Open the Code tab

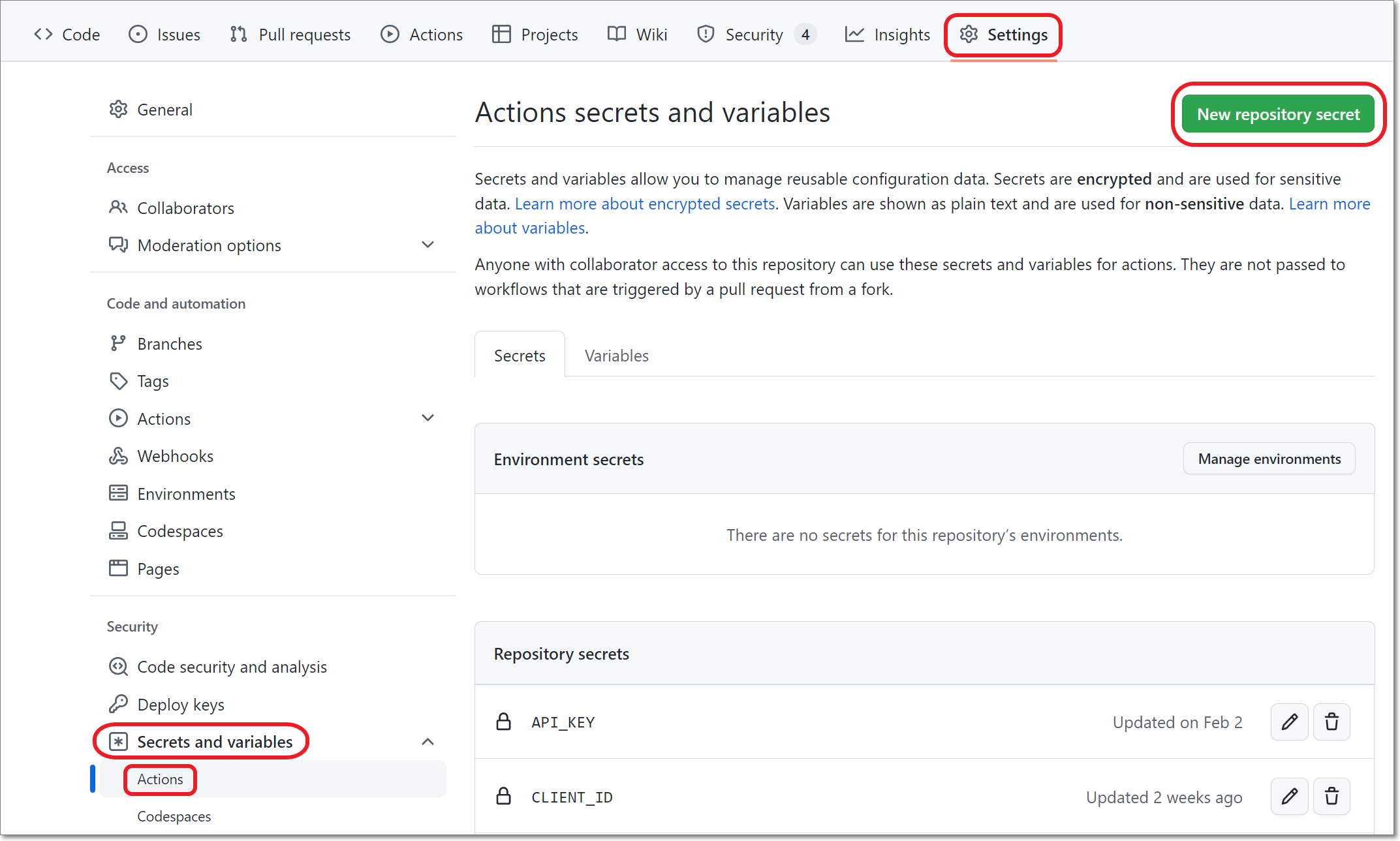point(67,35)
